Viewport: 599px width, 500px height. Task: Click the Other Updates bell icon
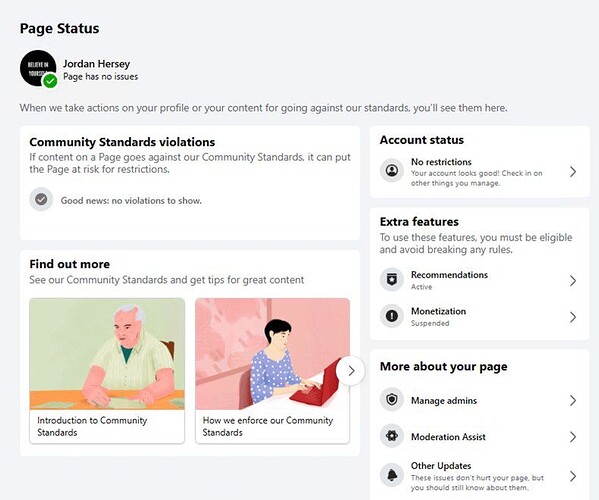pos(392,475)
